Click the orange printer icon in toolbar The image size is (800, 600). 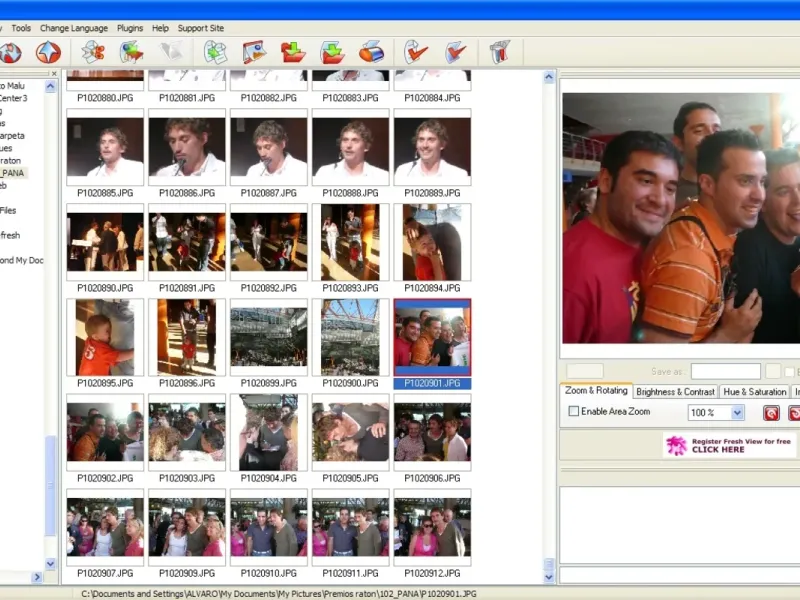371,52
